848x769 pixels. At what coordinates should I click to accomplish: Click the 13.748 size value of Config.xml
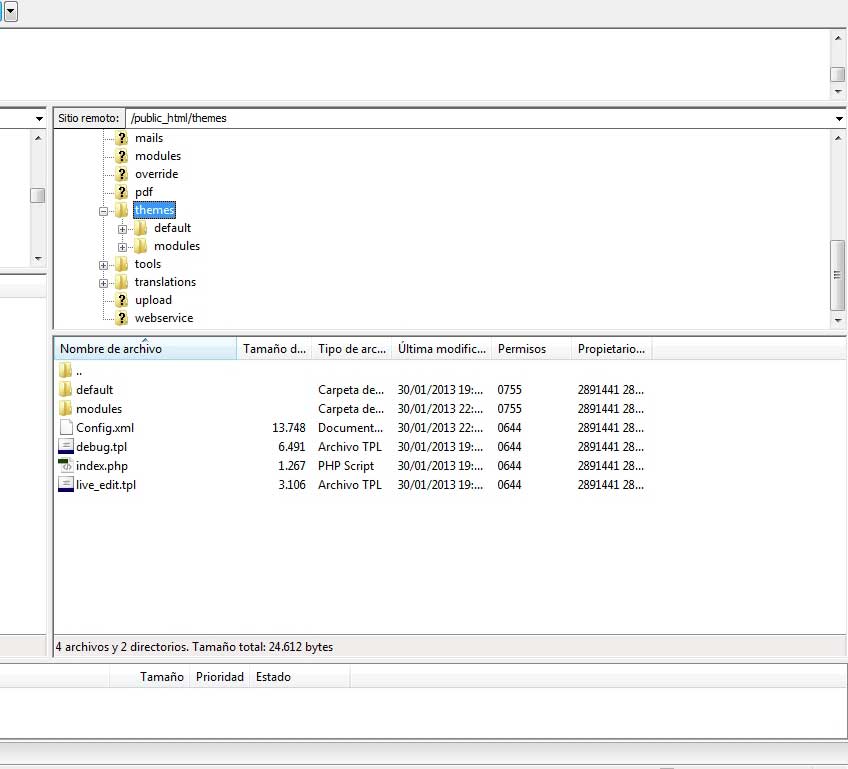click(289, 428)
